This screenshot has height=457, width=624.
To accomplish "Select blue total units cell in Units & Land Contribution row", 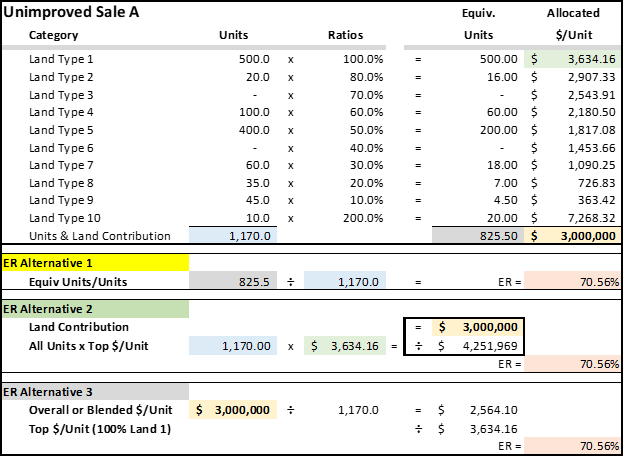I will click(x=233, y=236).
